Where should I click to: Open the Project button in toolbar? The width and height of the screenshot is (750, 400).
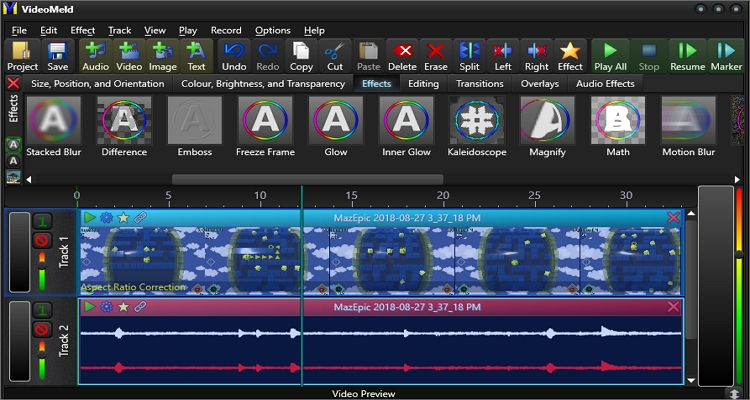click(22, 56)
